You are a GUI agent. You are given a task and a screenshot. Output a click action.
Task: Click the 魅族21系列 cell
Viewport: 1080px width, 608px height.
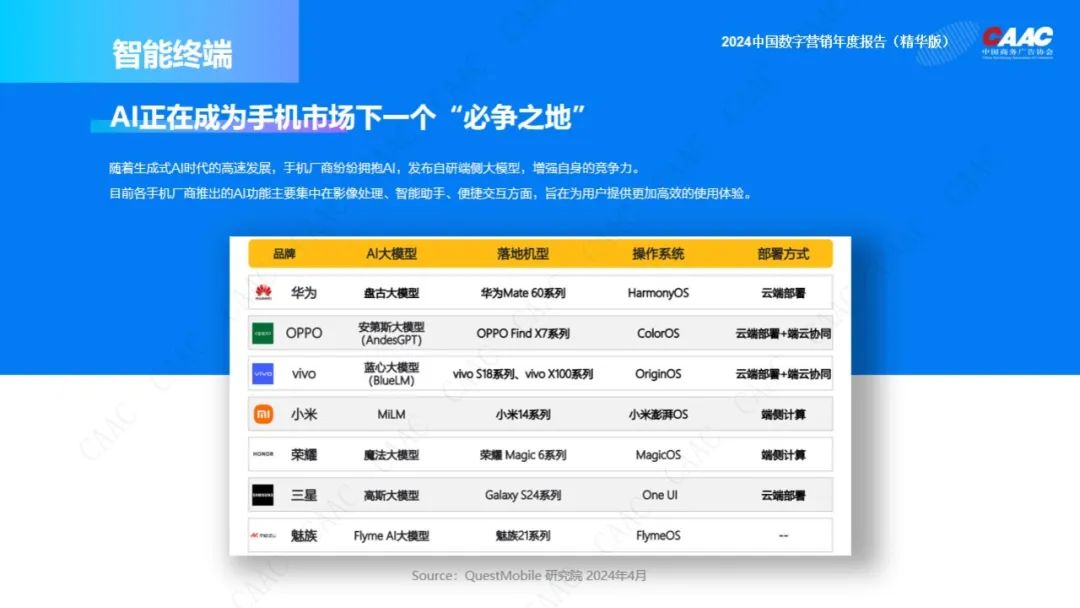tap(523, 535)
